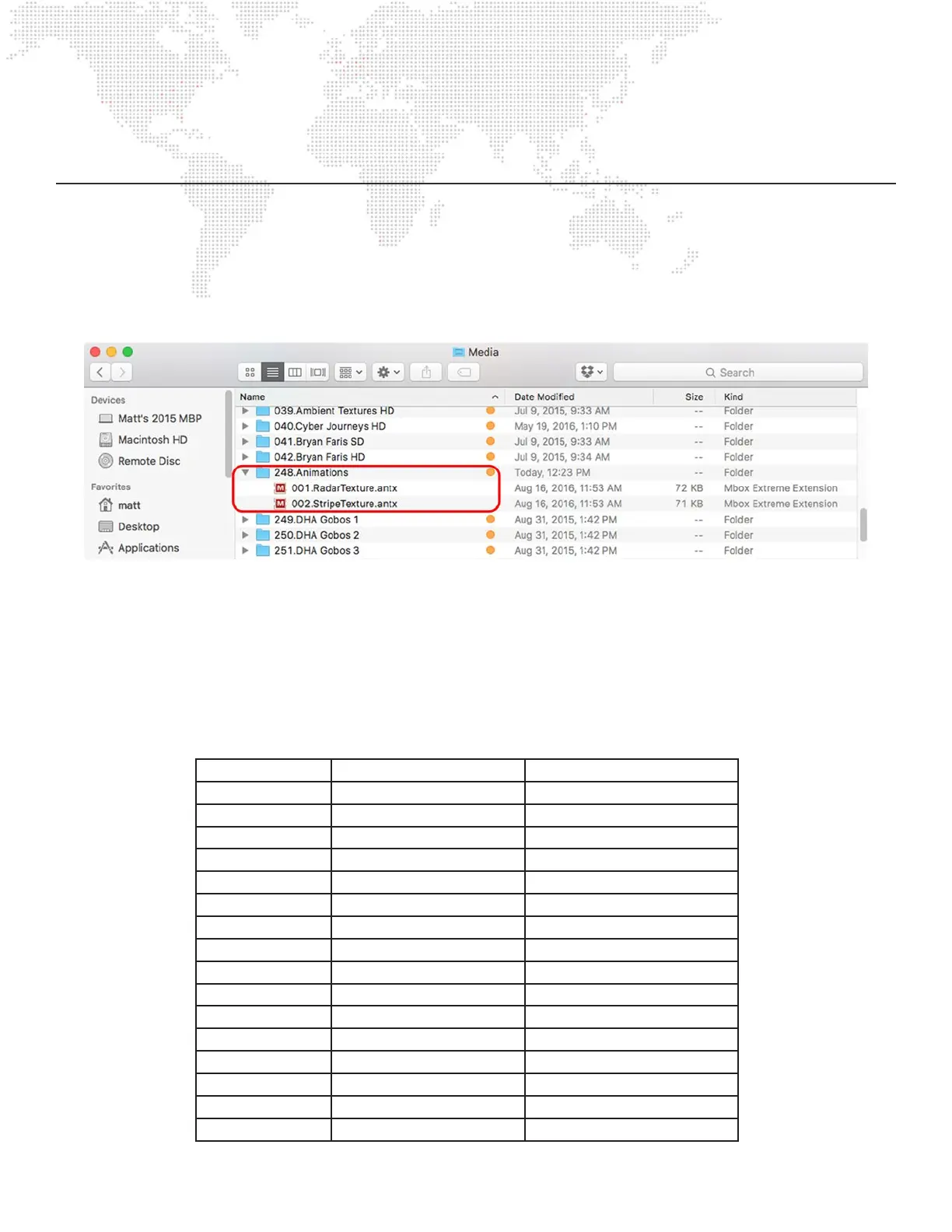
Task: Click the sidebar vertical scrollbar
Action: tap(229, 436)
